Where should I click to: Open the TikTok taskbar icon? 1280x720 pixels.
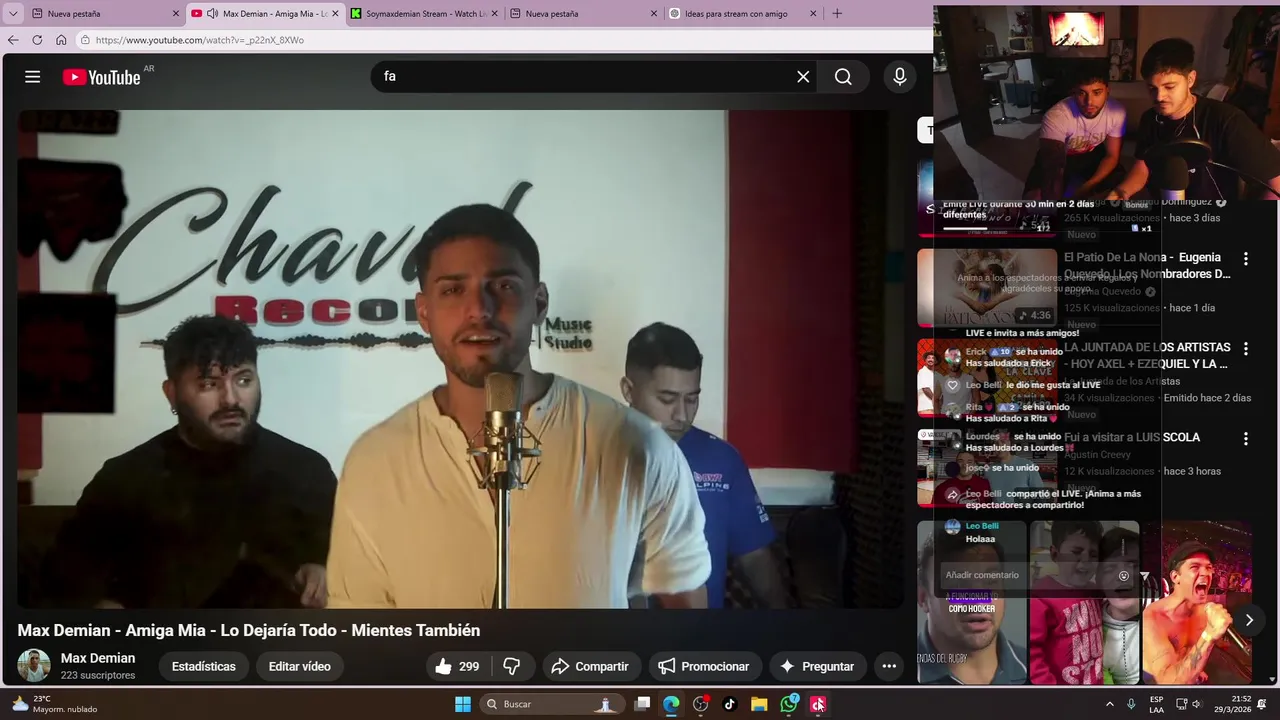click(x=729, y=704)
